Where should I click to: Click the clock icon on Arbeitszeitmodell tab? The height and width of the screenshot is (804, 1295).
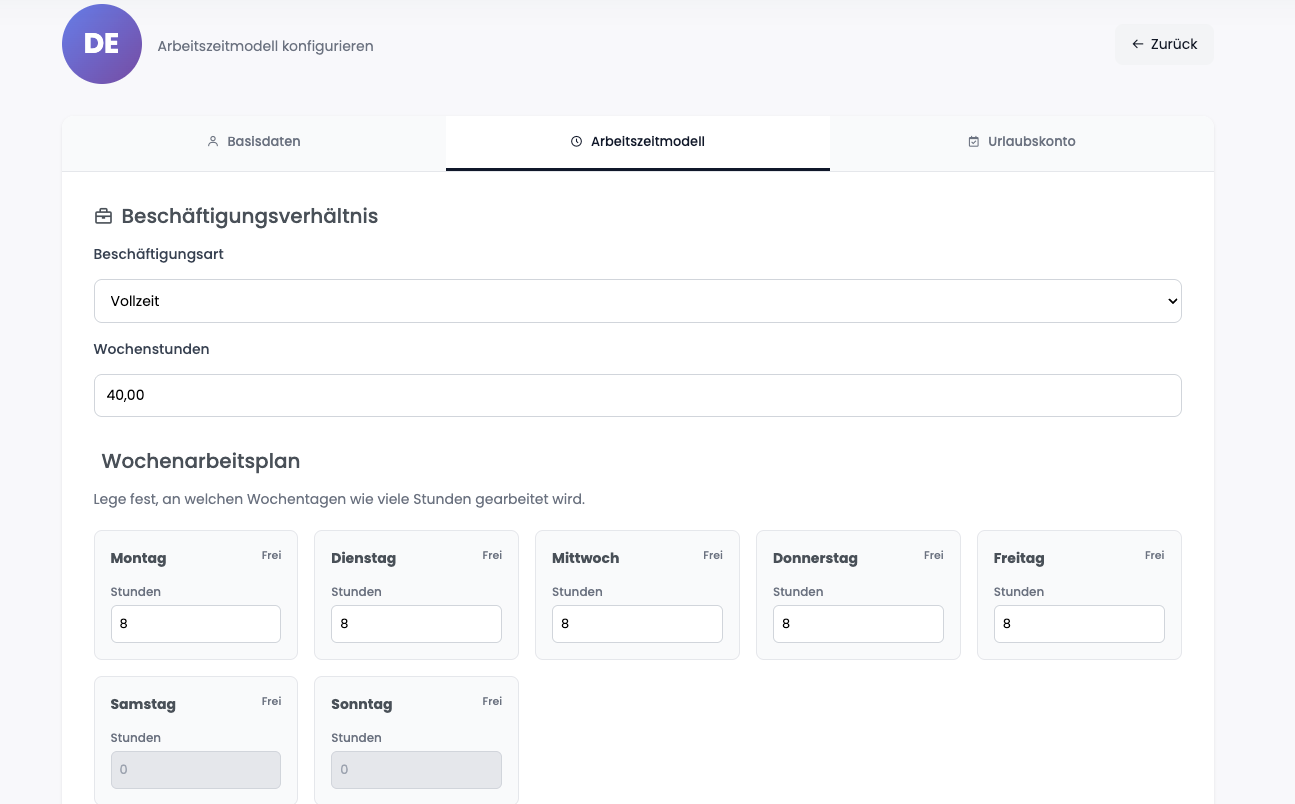click(576, 142)
